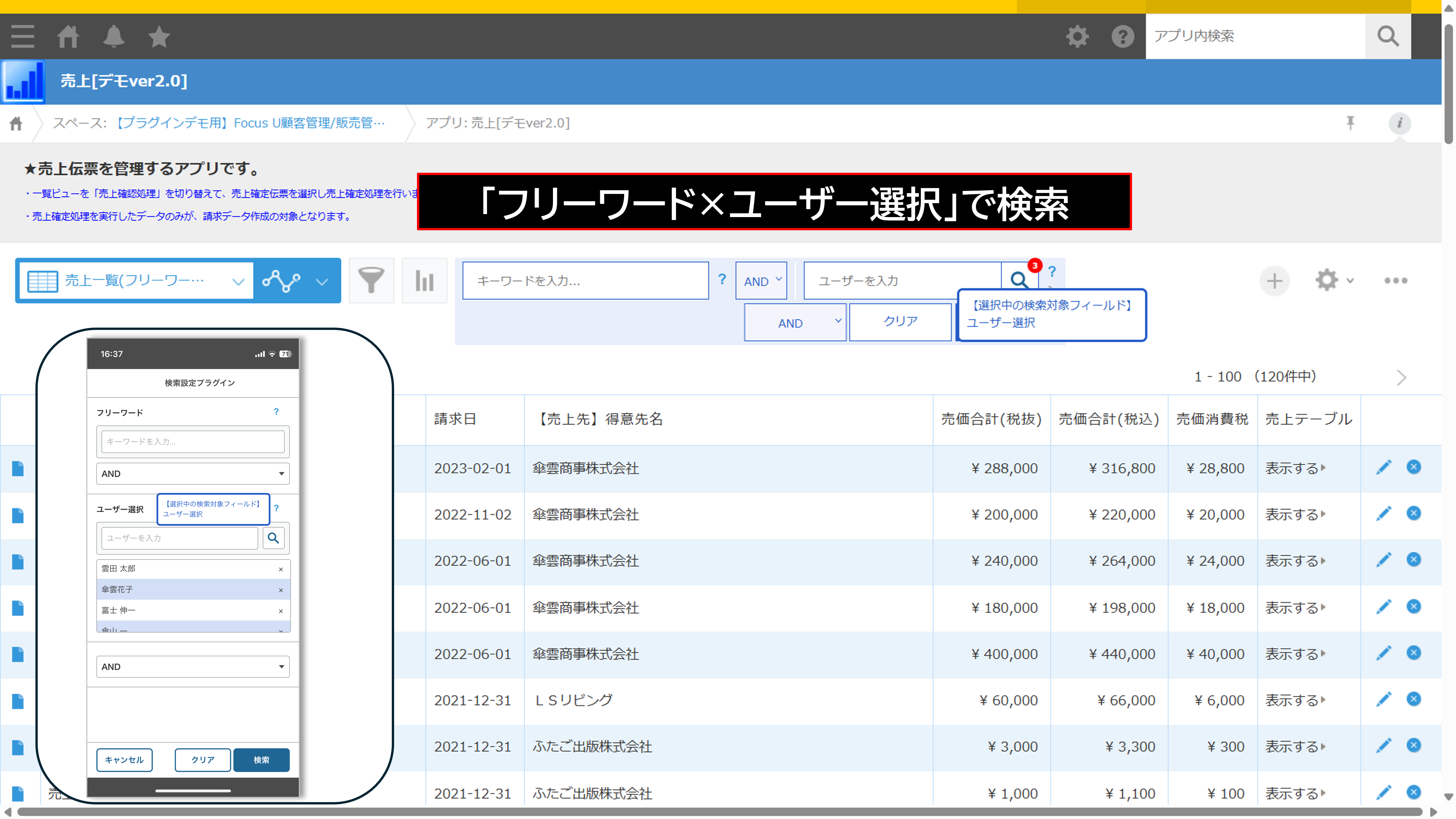Image resolution: width=1456 pixels, height=819 pixels.
Task: Click the 売価合計(税抜) column header
Action: [x=991, y=419]
